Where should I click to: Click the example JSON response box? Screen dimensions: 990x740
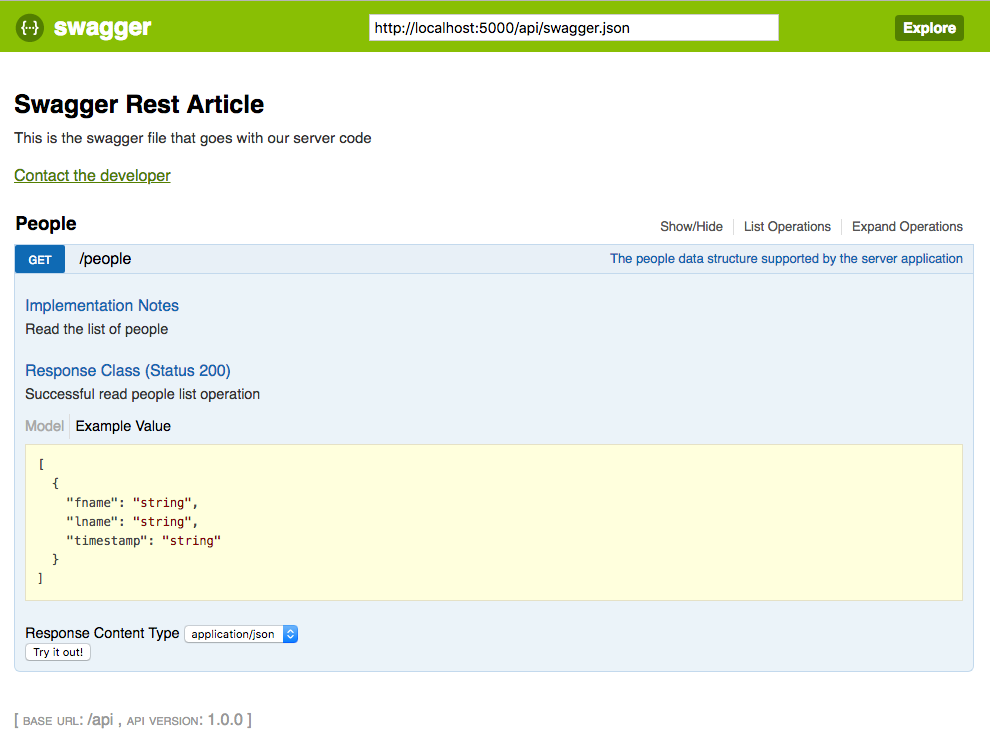click(x=494, y=522)
